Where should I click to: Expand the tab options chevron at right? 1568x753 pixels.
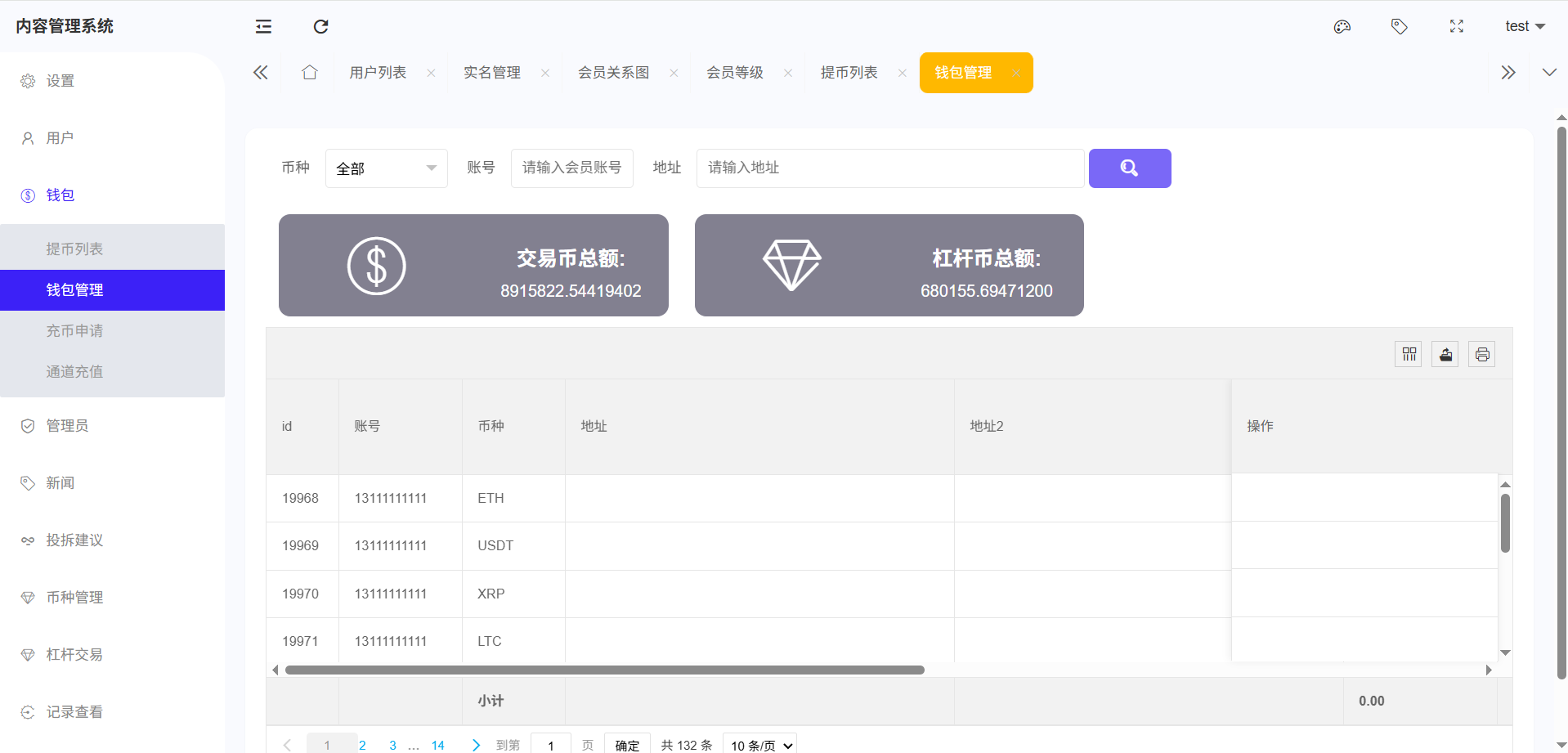coord(1548,73)
